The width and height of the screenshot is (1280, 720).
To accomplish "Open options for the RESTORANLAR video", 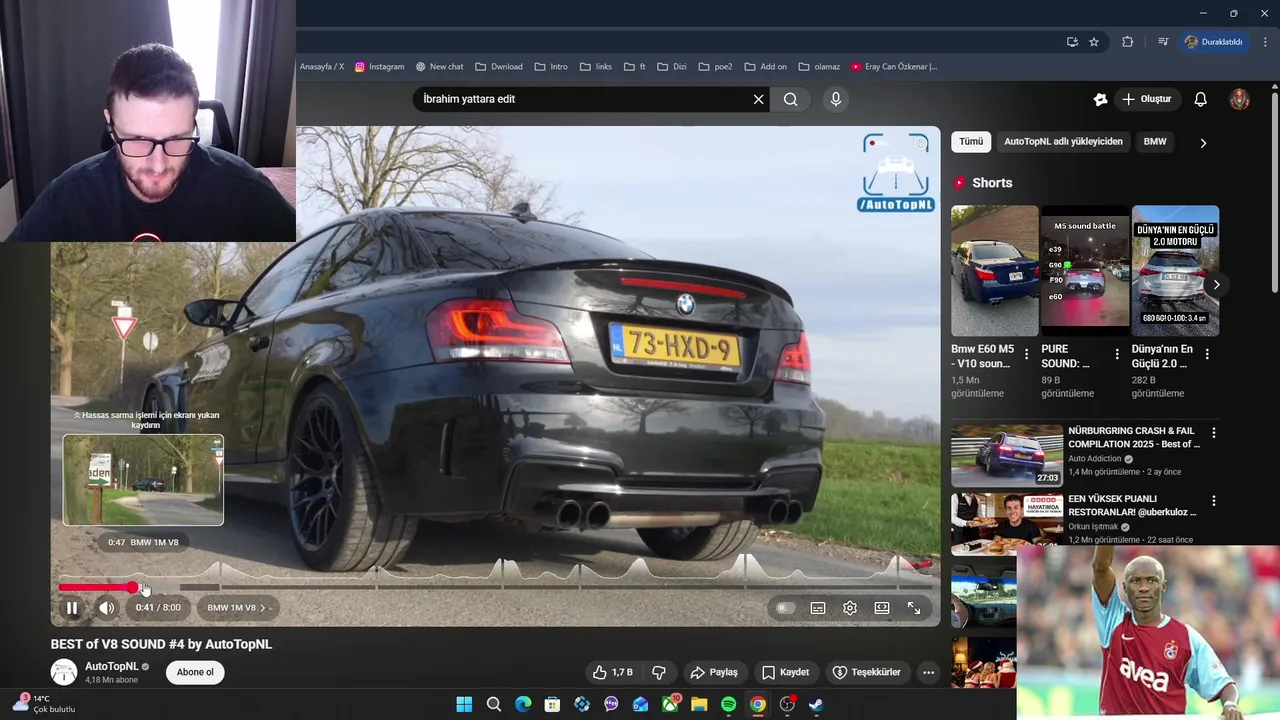I will [x=1214, y=501].
